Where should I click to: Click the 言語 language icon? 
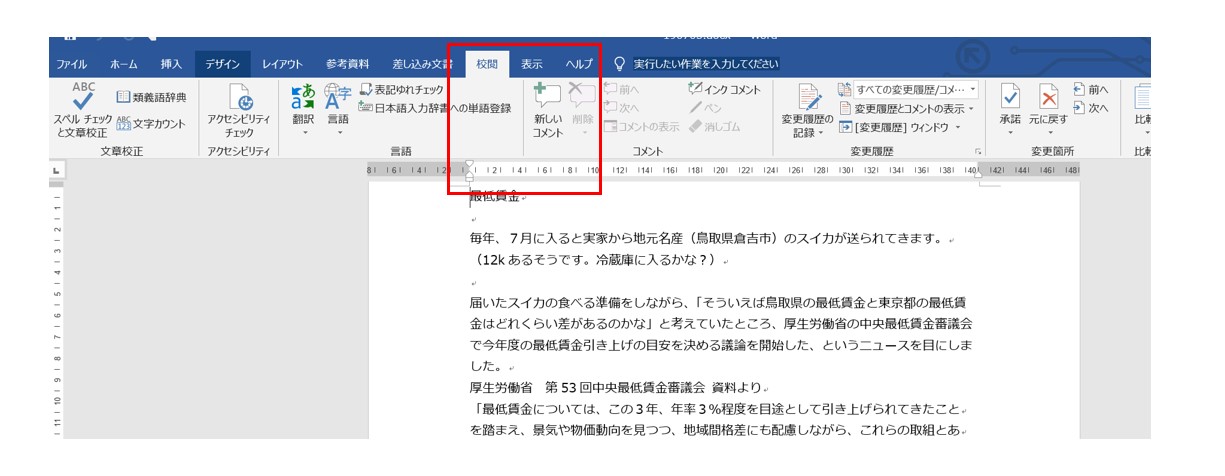coord(338,97)
